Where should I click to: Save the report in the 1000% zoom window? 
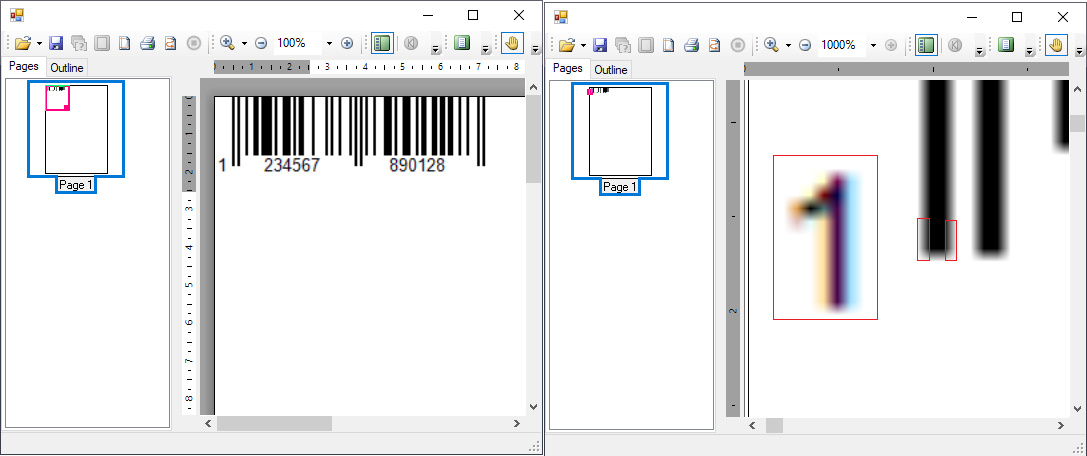[x=600, y=45]
